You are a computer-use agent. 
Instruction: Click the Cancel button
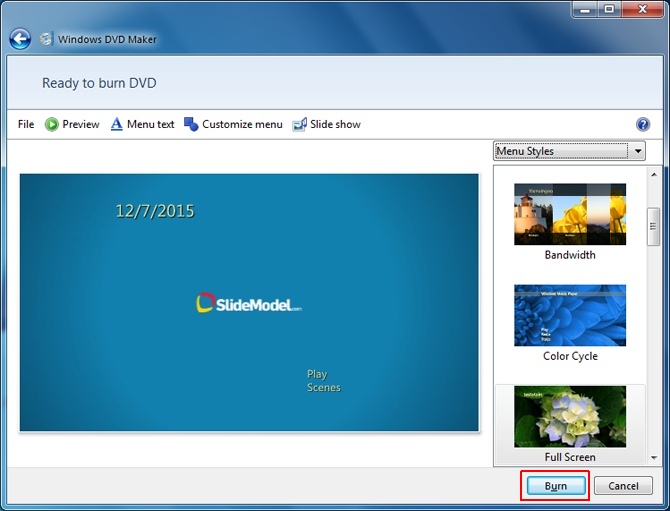pyautogui.click(x=623, y=486)
